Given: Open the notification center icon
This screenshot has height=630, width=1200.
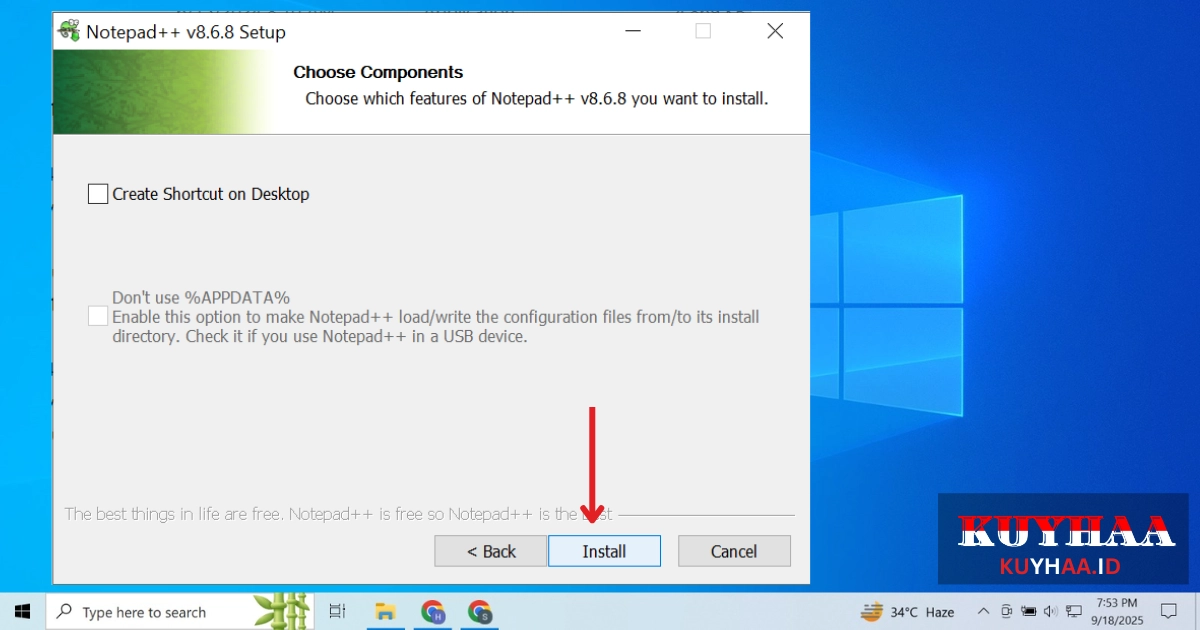Looking at the screenshot, I should (x=1168, y=611).
